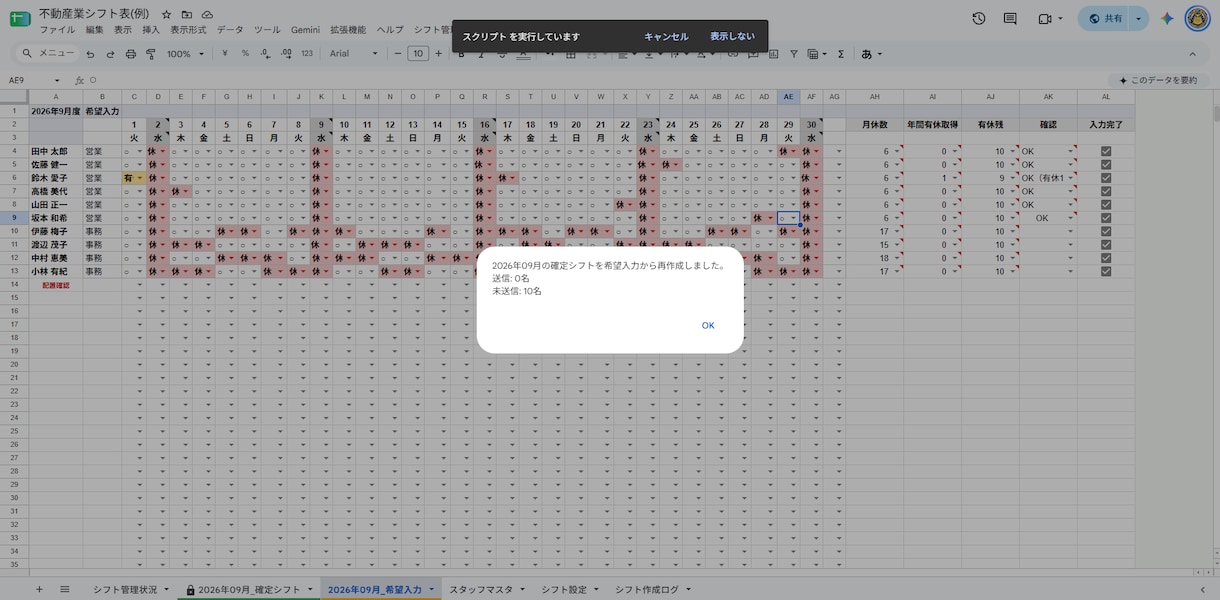Toggle 入力完了 checkbox for 渡辺 茂子
1220x600 pixels.
pos(1106,244)
